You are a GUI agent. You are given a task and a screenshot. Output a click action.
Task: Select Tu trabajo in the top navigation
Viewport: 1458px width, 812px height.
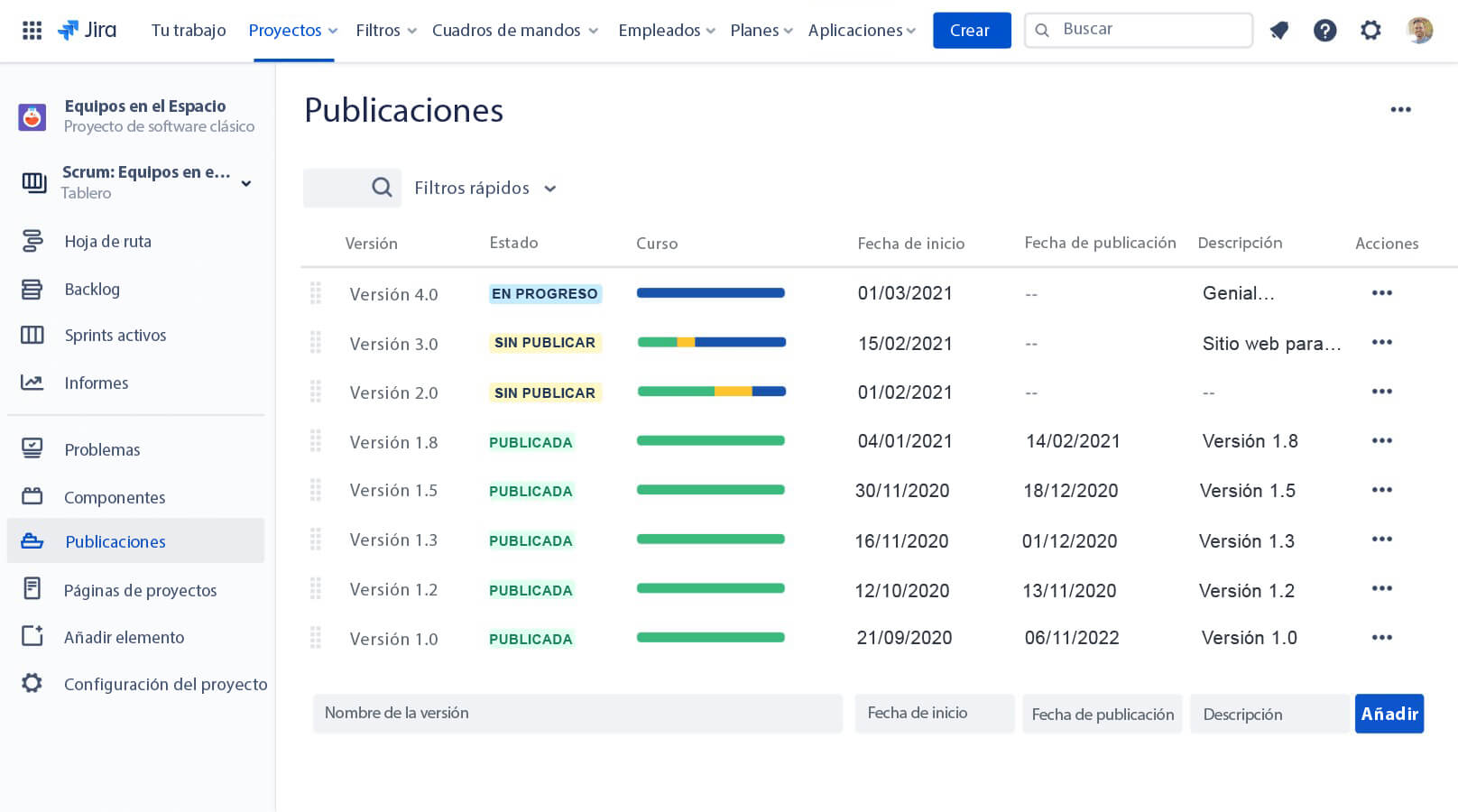(x=189, y=31)
